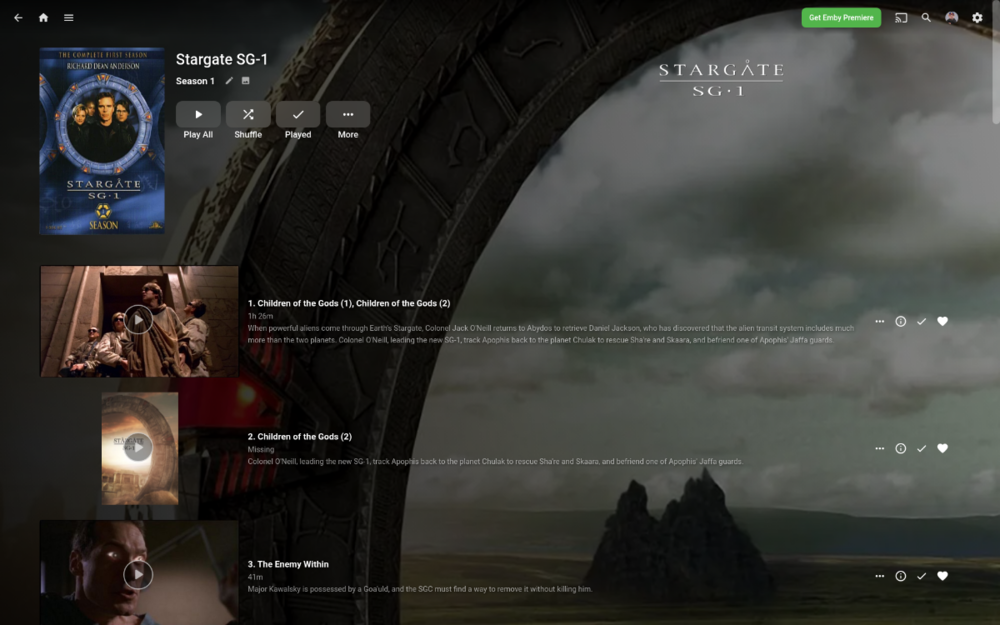
Task: Click Get Emby Premiere
Action: (840, 17)
